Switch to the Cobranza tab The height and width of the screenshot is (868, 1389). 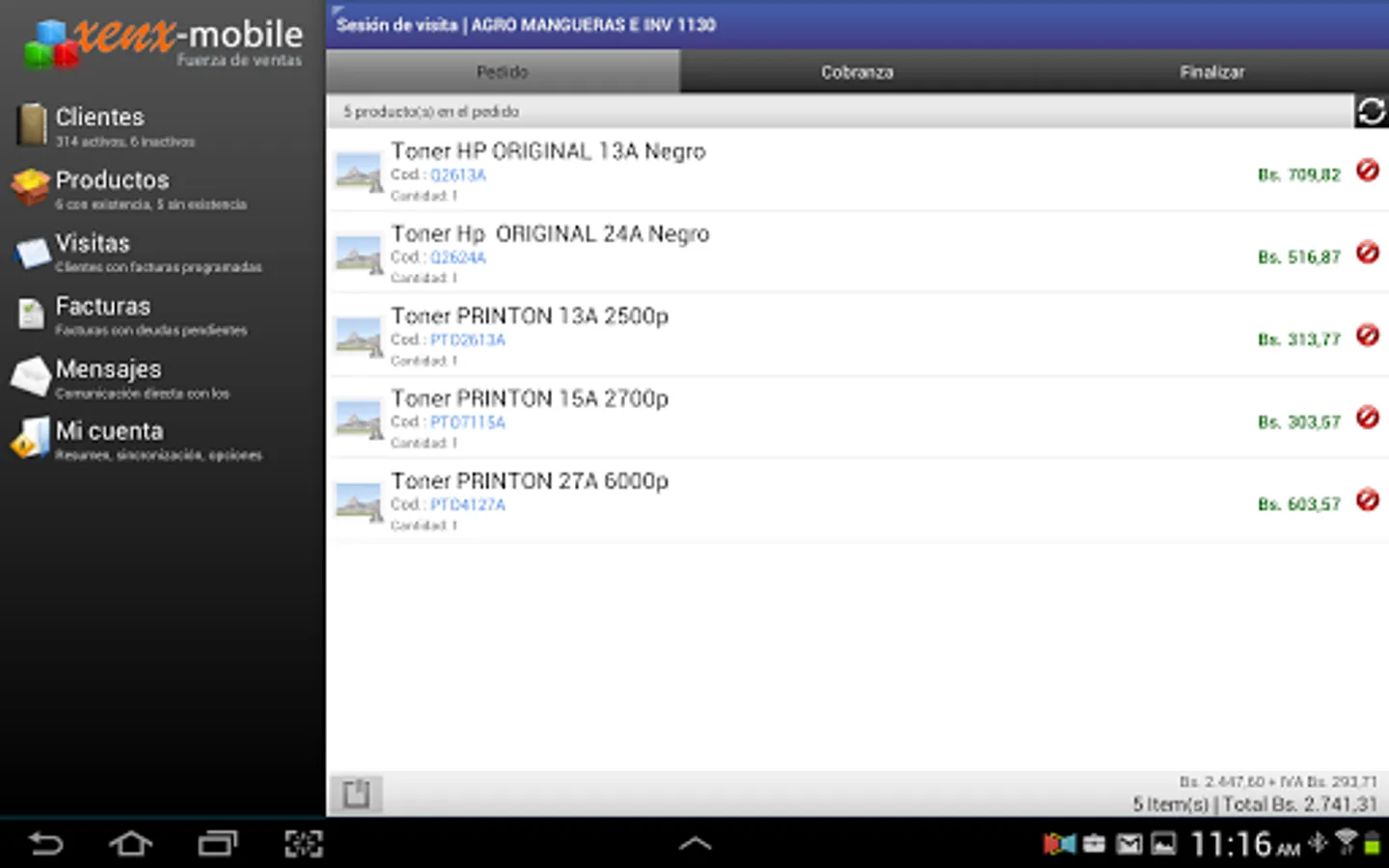point(857,72)
